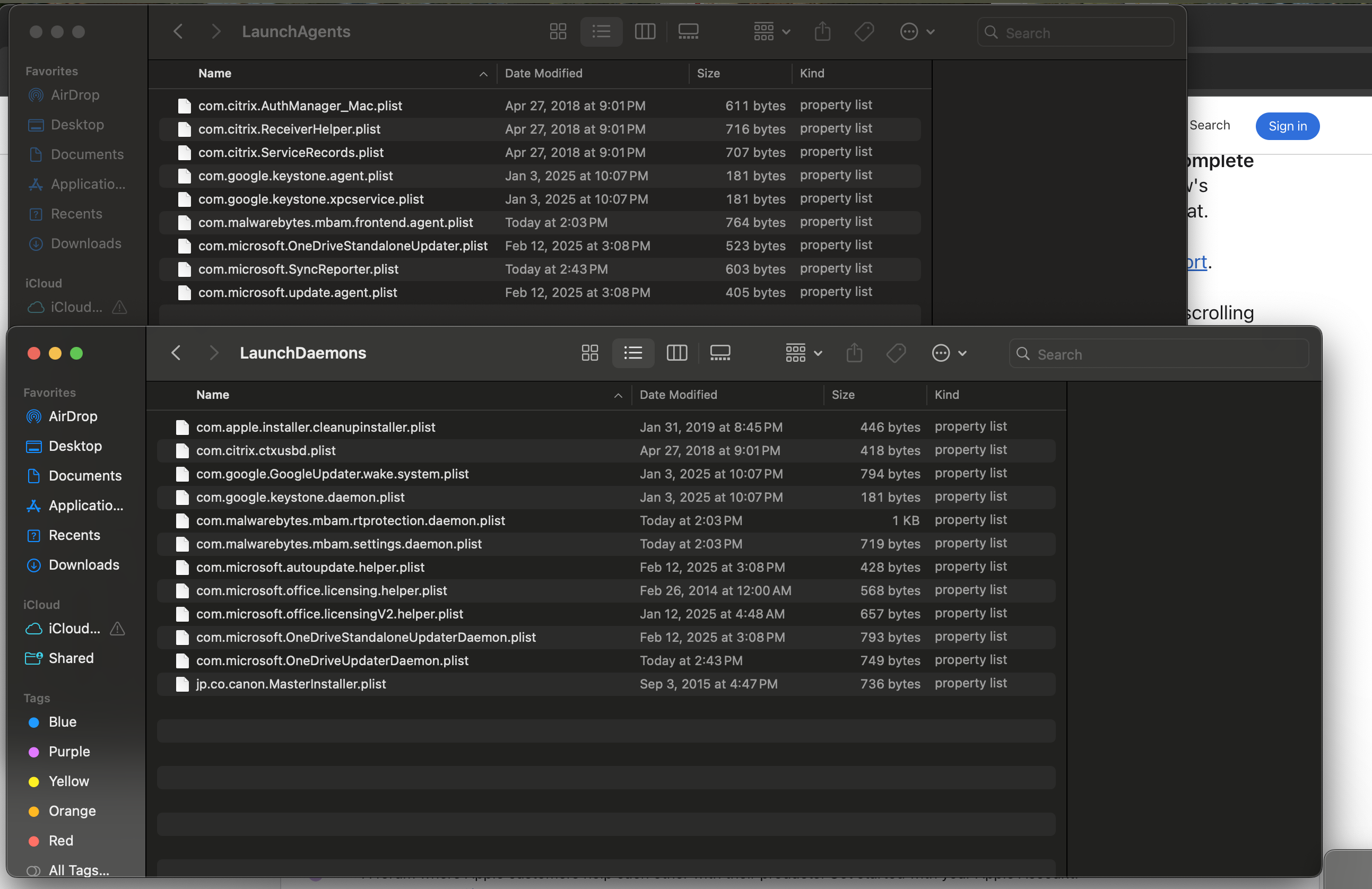Open the Group By dropdown in LaunchAgents

[772, 32]
